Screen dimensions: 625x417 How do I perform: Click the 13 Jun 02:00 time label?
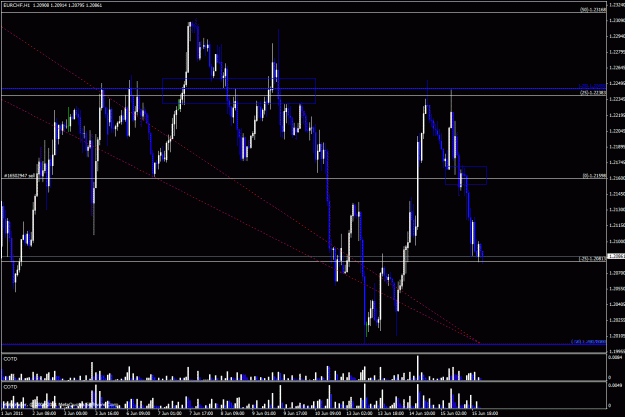click(358, 413)
